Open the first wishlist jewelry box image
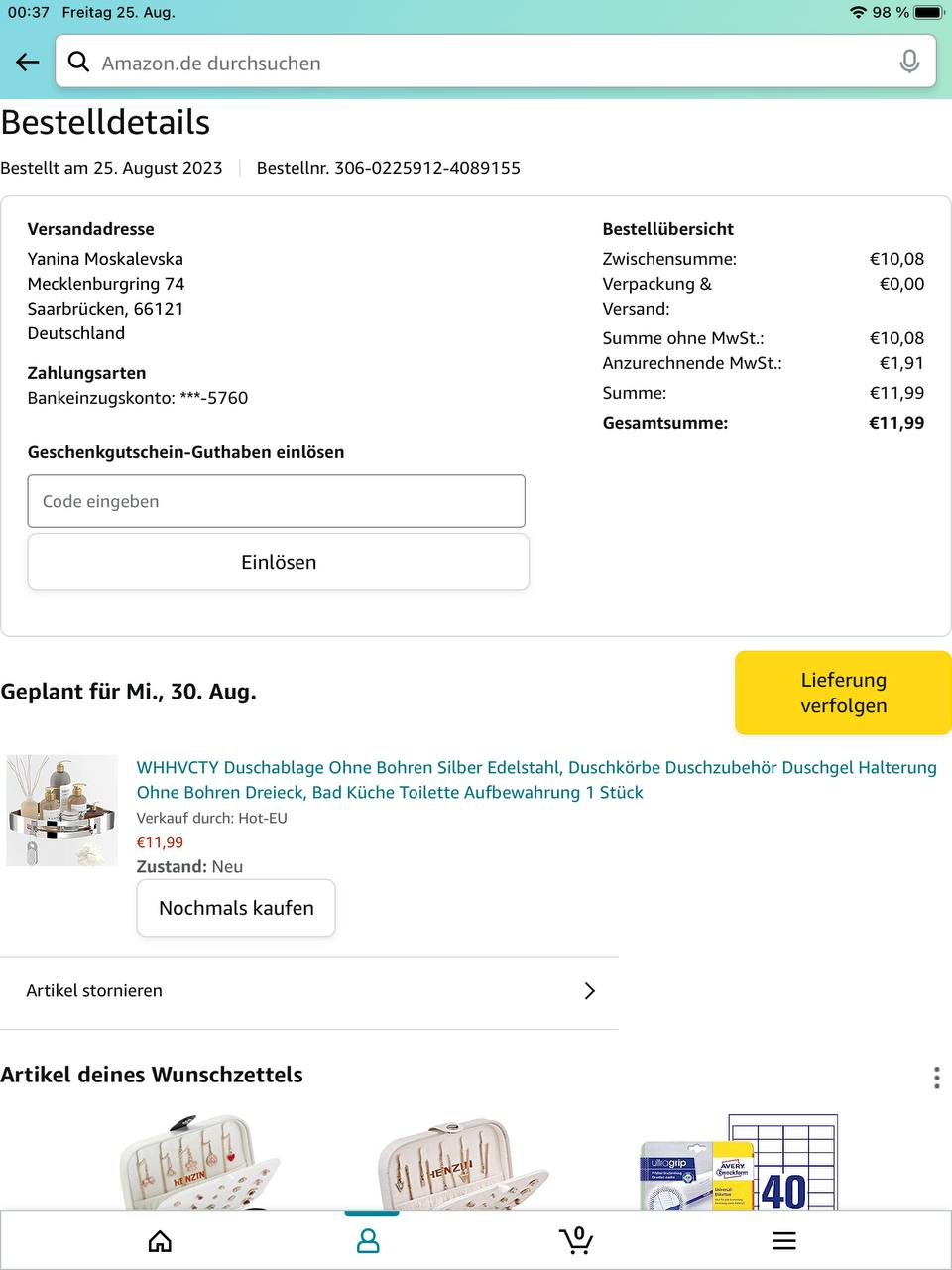The image size is (952, 1270). 198,1163
